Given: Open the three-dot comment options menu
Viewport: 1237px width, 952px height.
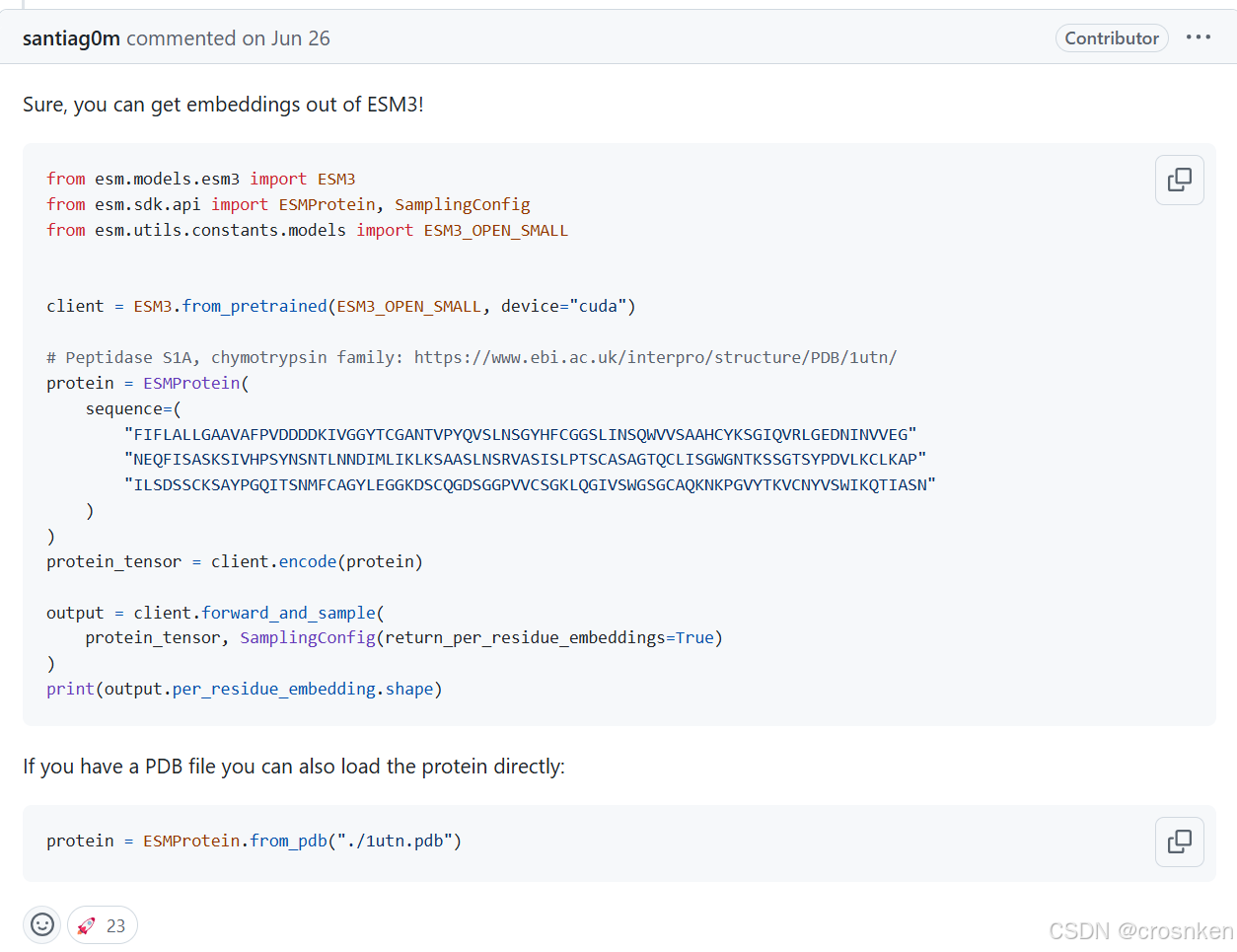Looking at the screenshot, I should pos(1198,37).
